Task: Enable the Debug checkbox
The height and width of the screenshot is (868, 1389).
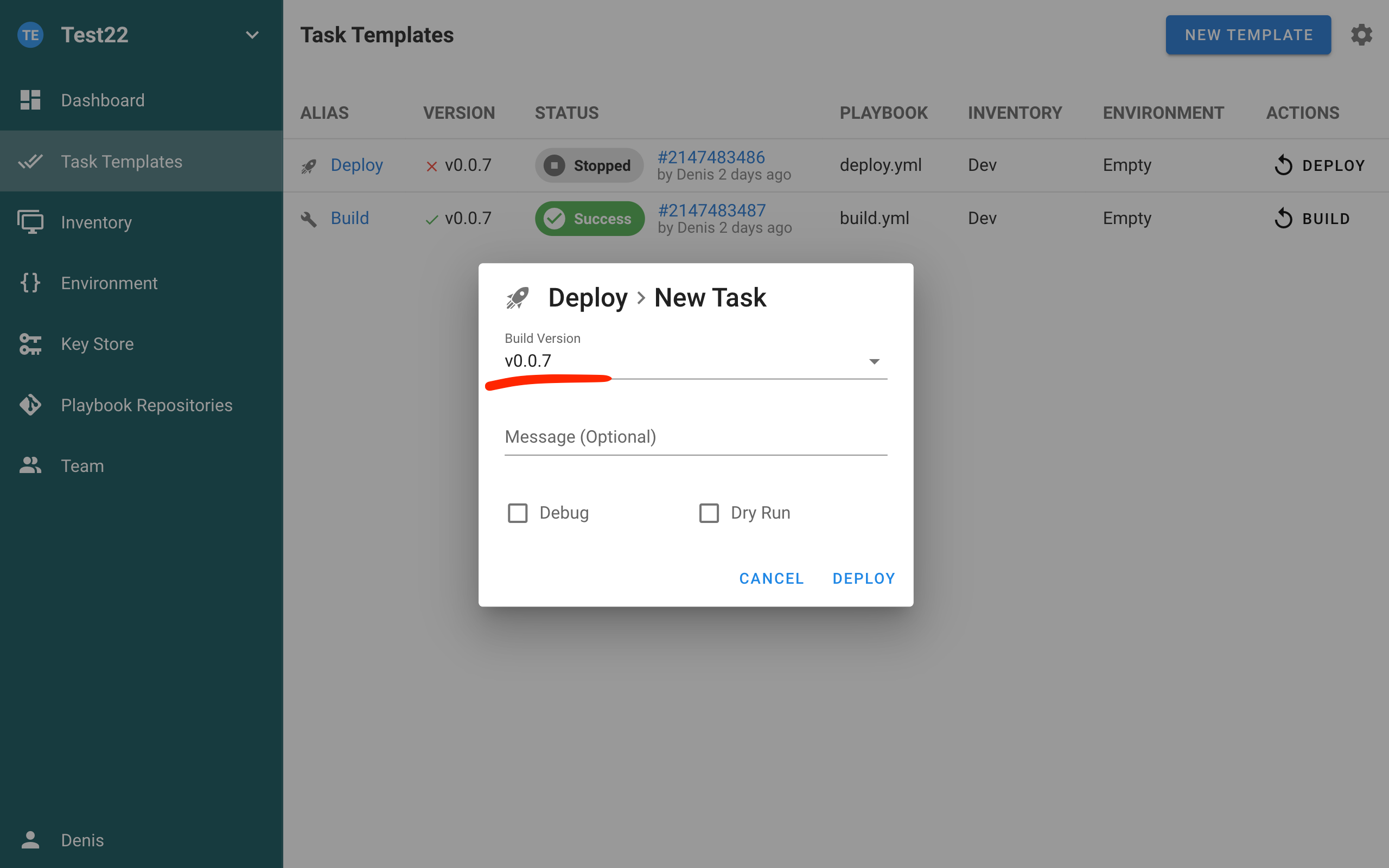Action: pos(518,513)
